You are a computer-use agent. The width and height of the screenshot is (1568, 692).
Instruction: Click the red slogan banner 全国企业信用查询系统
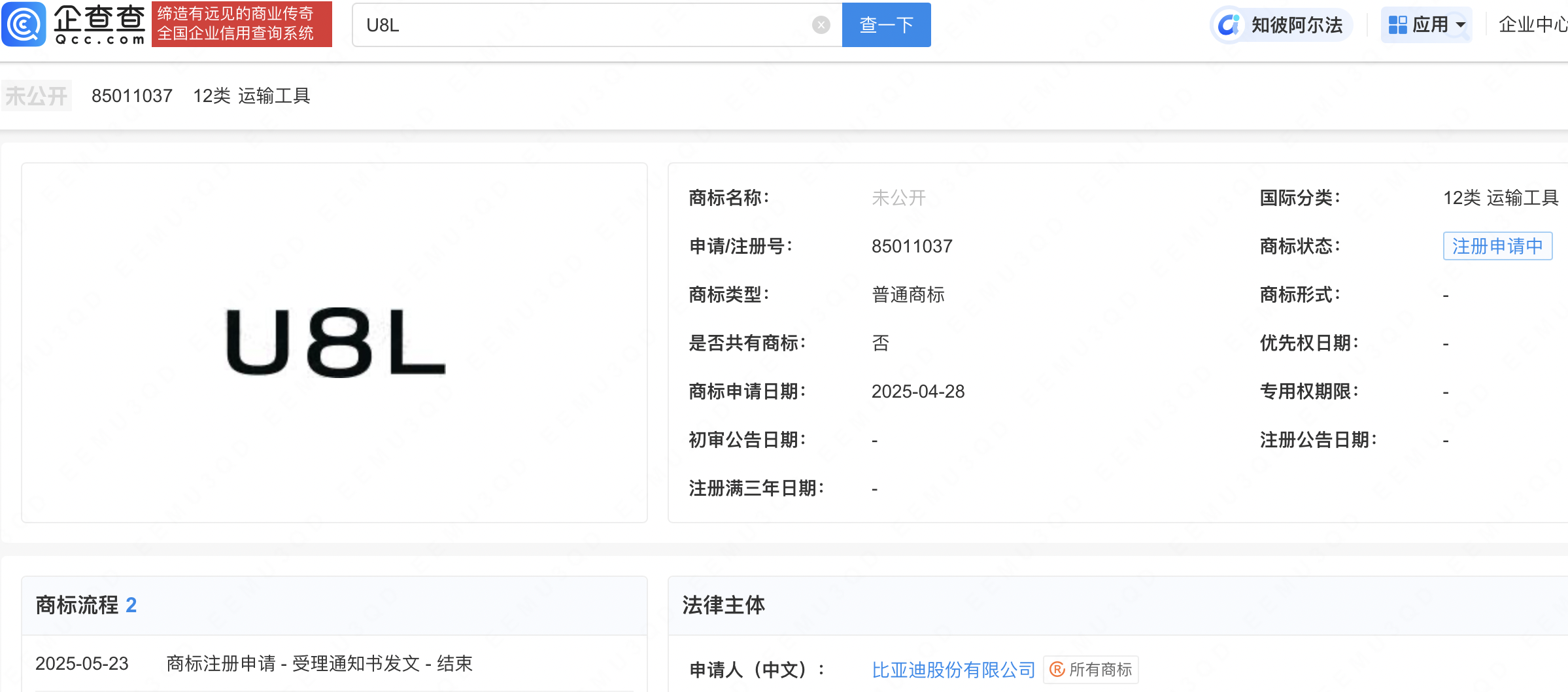click(242, 24)
